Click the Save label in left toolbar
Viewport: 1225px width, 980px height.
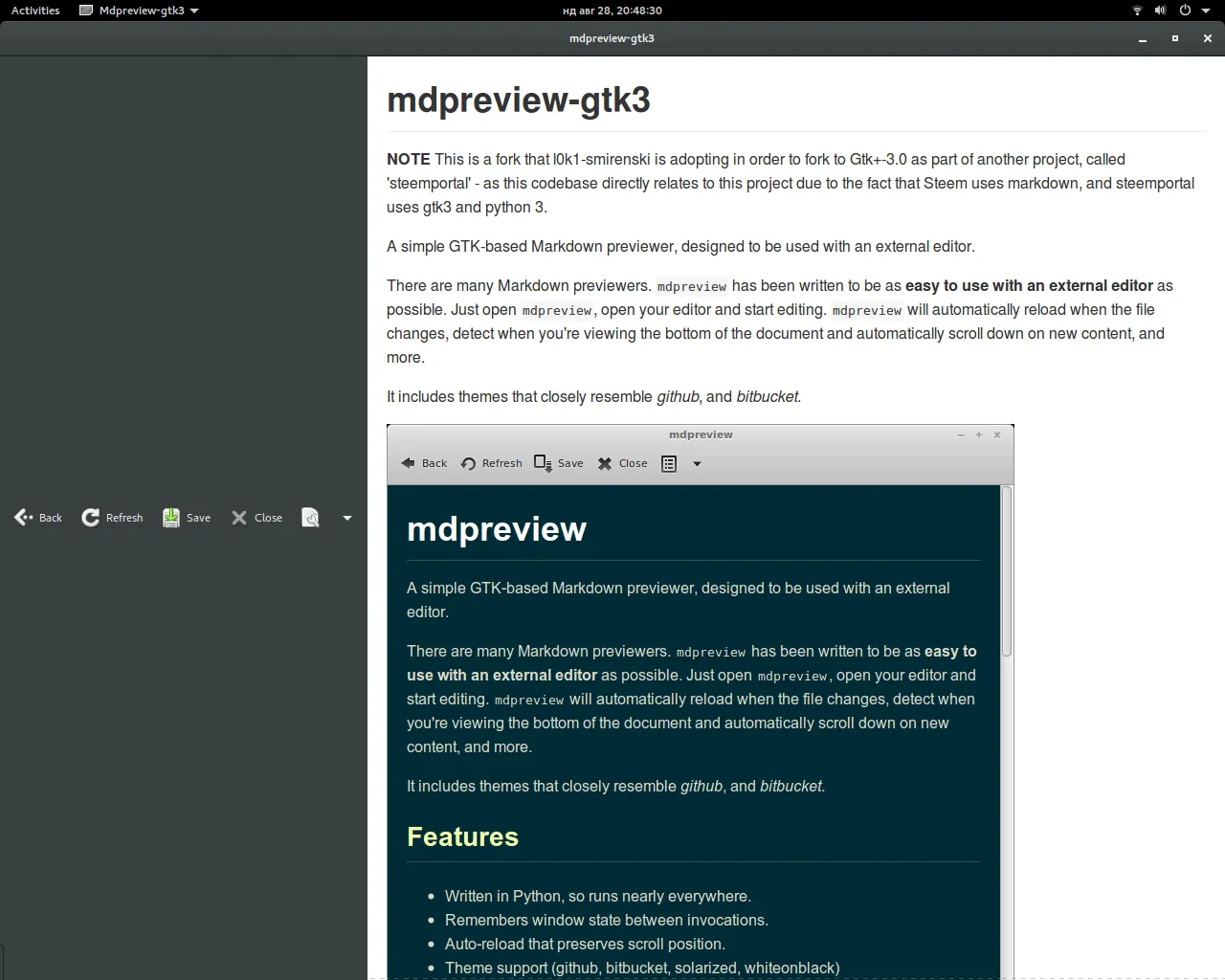198,518
